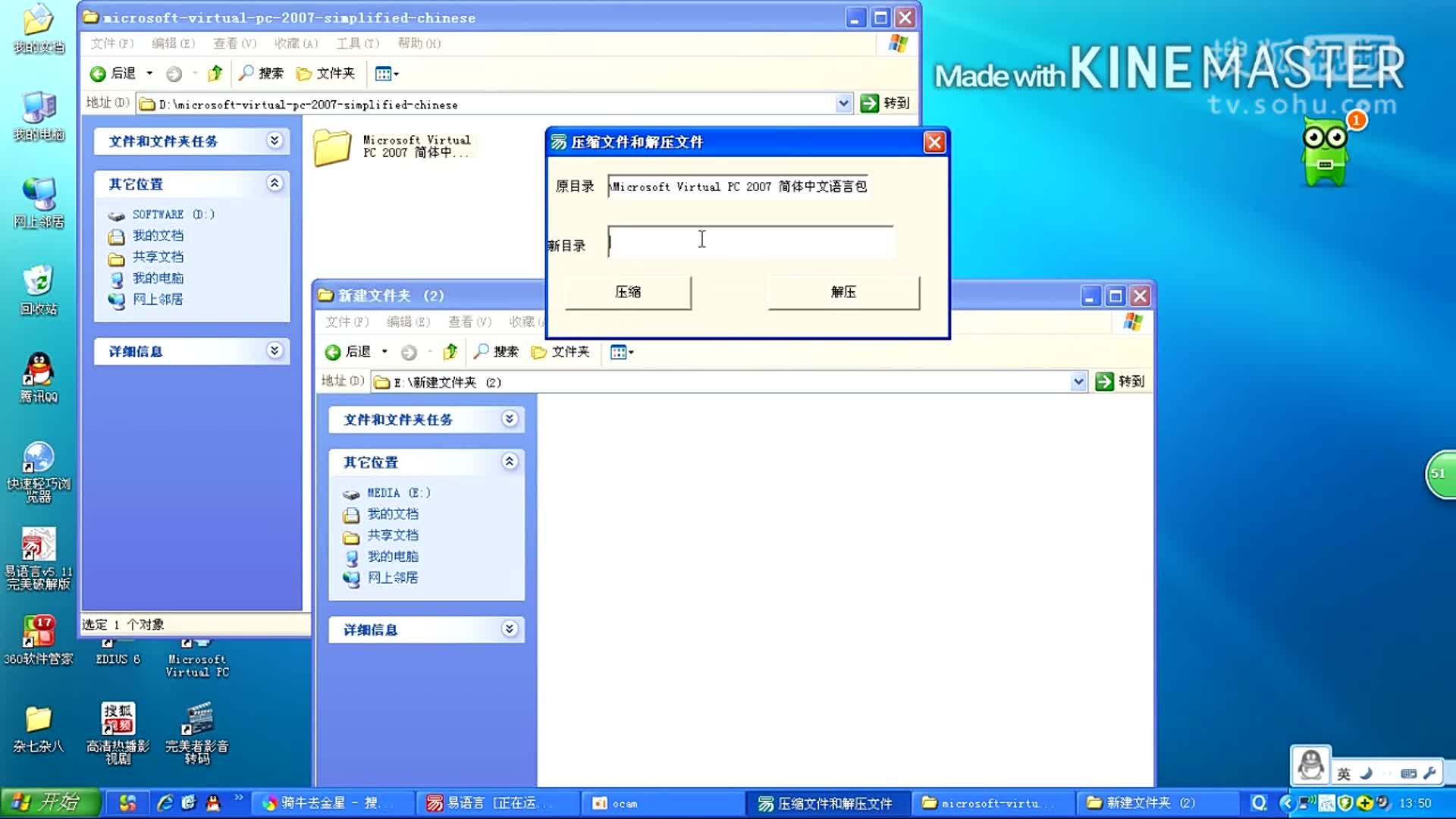
Task: Click the Up folder icon in microsoft-virtual-pc window
Action: 215,74
